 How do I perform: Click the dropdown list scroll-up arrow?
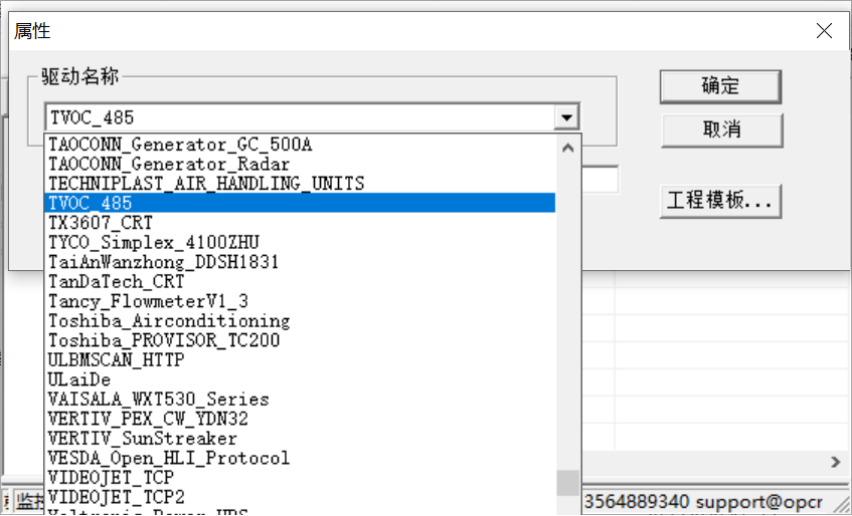(x=568, y=148)
